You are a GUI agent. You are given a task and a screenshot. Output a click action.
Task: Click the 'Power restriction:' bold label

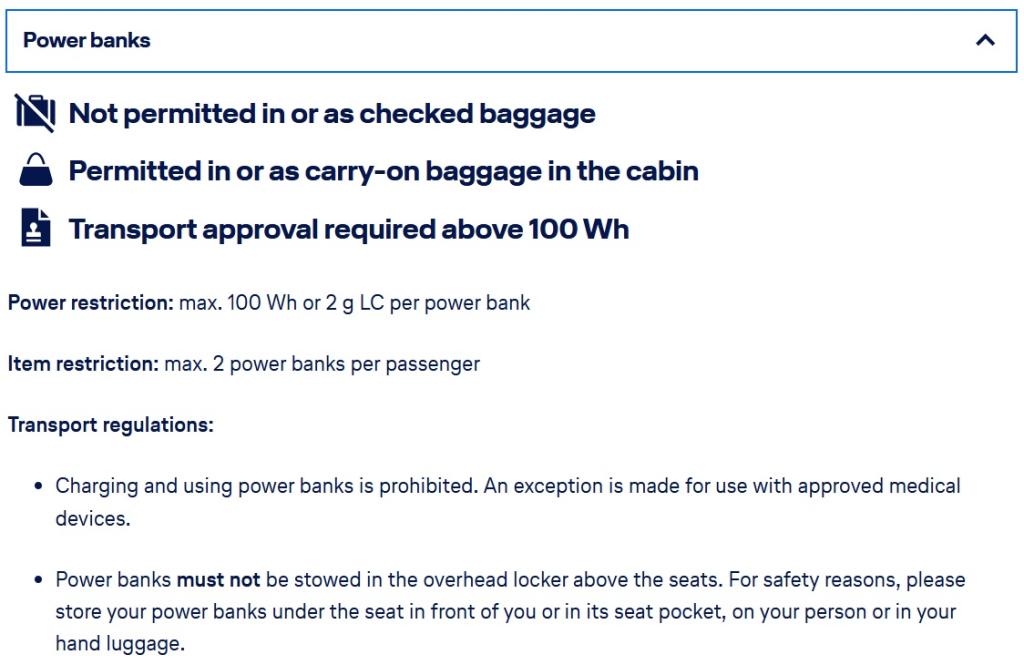coord(91,302)
